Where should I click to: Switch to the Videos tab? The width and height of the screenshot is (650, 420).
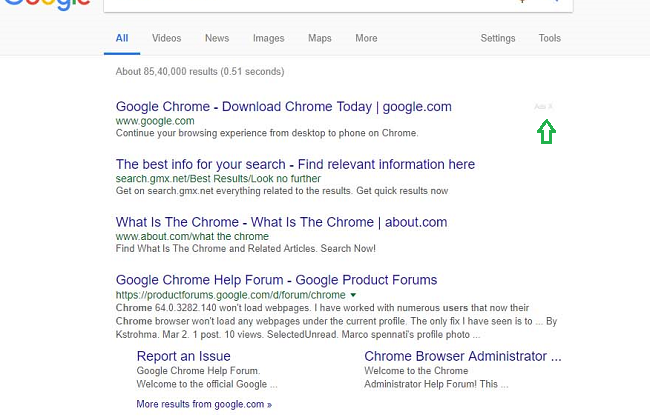coord(167,39)
